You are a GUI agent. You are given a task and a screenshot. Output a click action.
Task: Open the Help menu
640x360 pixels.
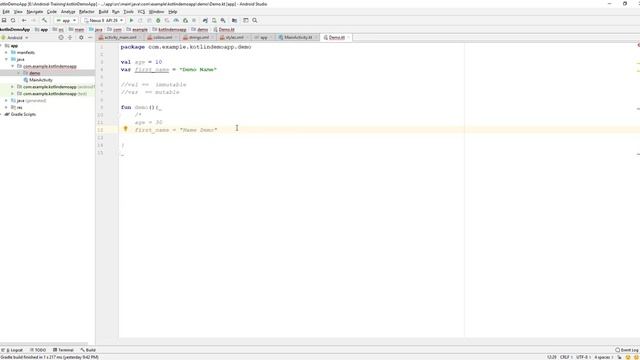pos(173,12)
